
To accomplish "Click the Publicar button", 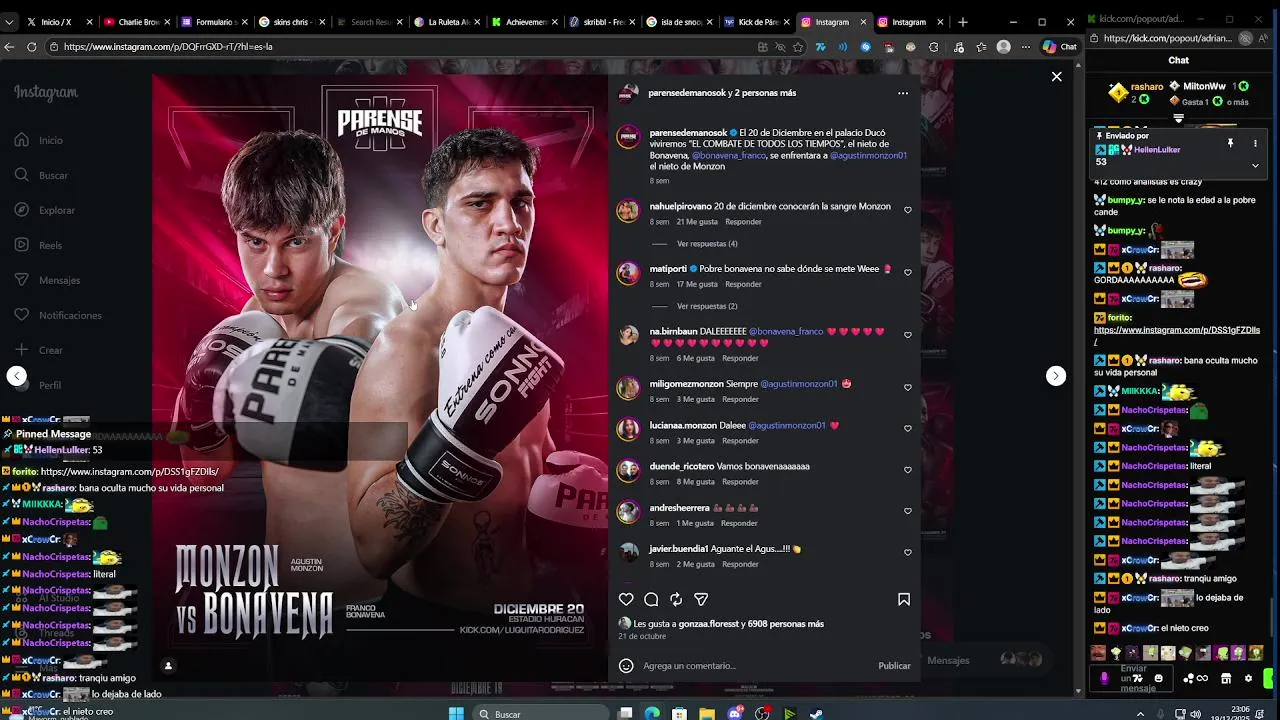I will [894, 666].
